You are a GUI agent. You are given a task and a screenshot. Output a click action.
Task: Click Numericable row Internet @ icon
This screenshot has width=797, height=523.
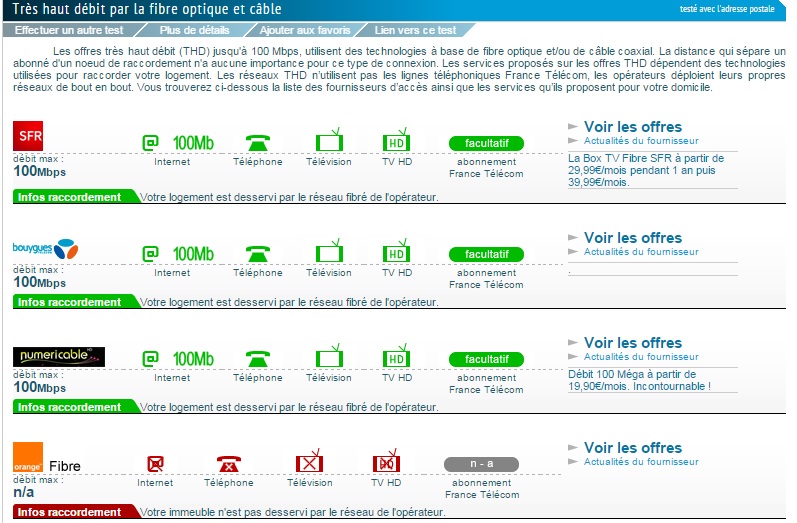click(150, 359)
